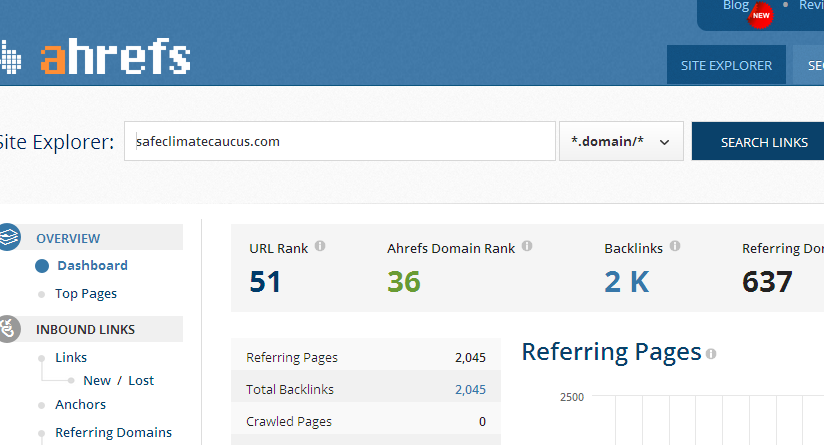Open the Lost links report
This screenshot has width=824, height=445.
[x=141, y=380]
